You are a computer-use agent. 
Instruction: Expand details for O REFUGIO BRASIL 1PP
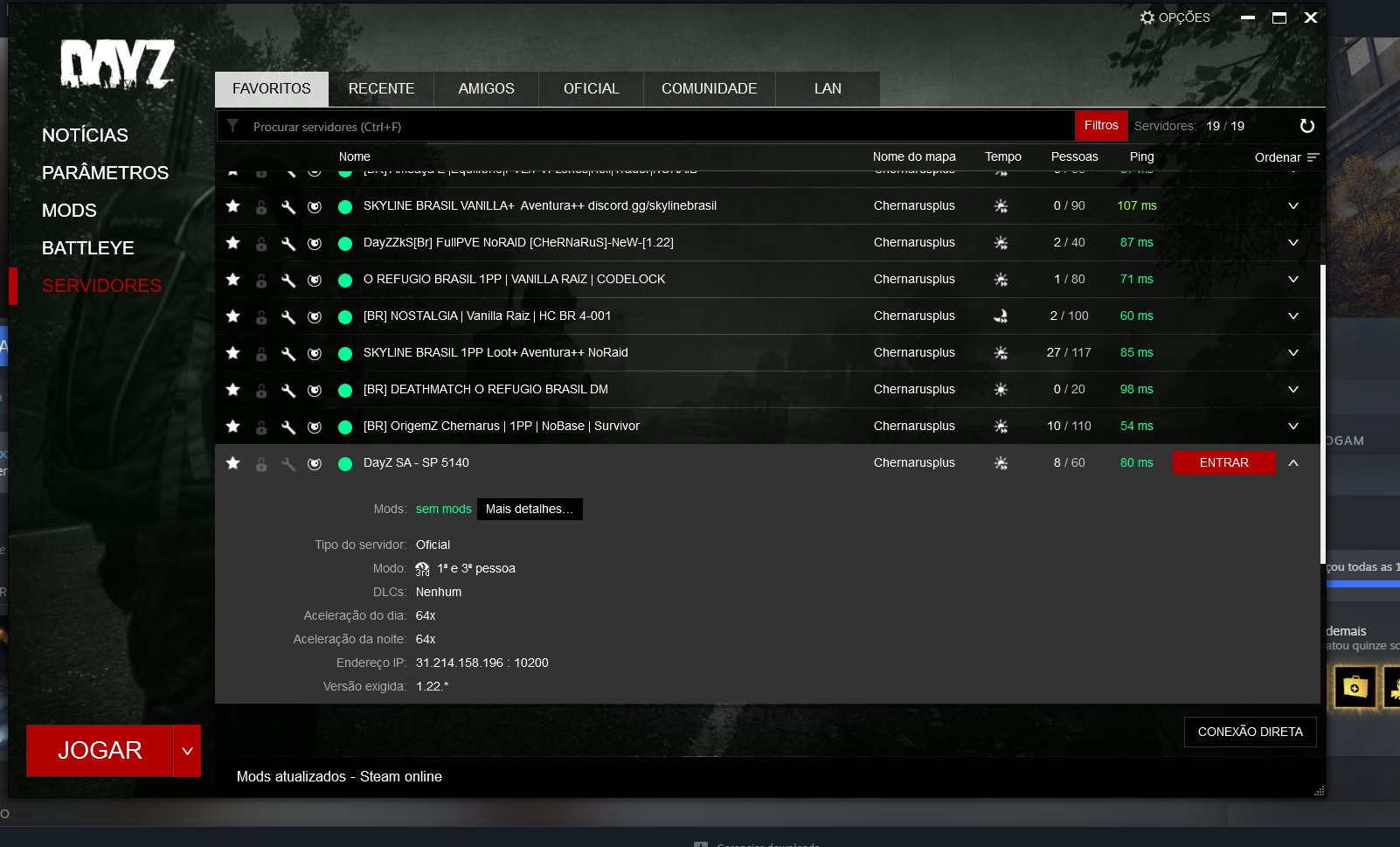click(1293, 280)
